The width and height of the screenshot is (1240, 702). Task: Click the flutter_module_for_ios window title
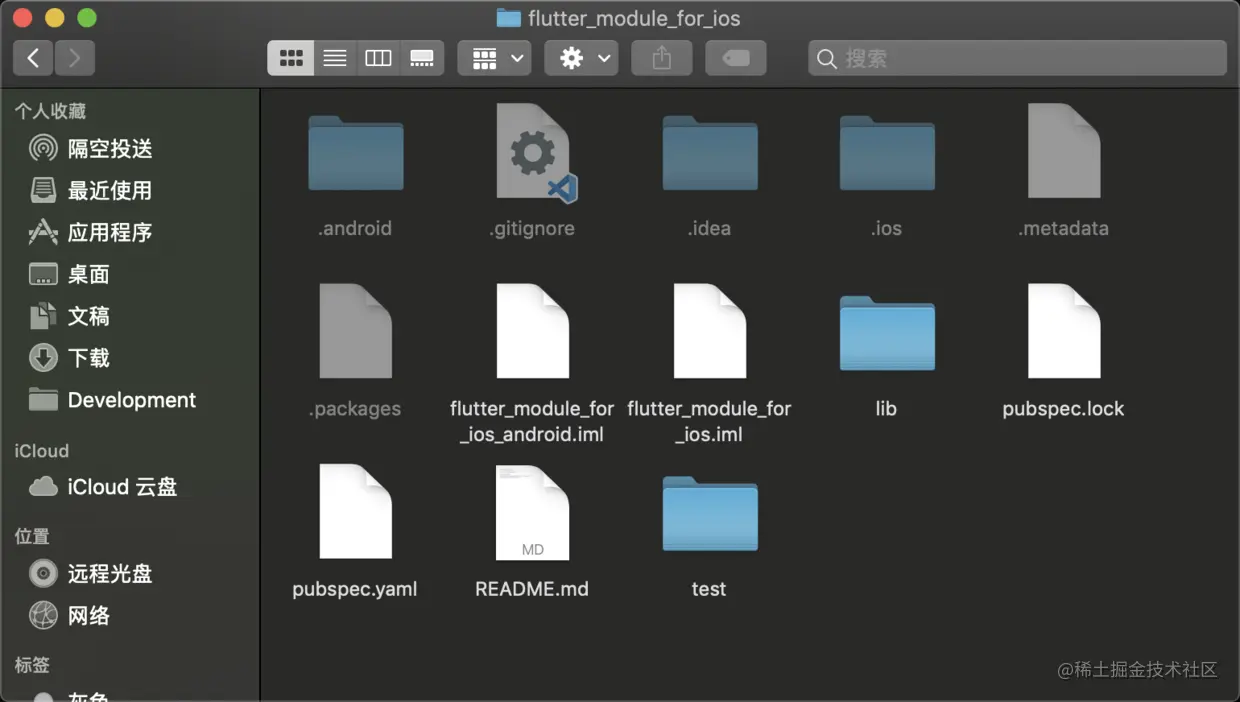click(634, 18)
